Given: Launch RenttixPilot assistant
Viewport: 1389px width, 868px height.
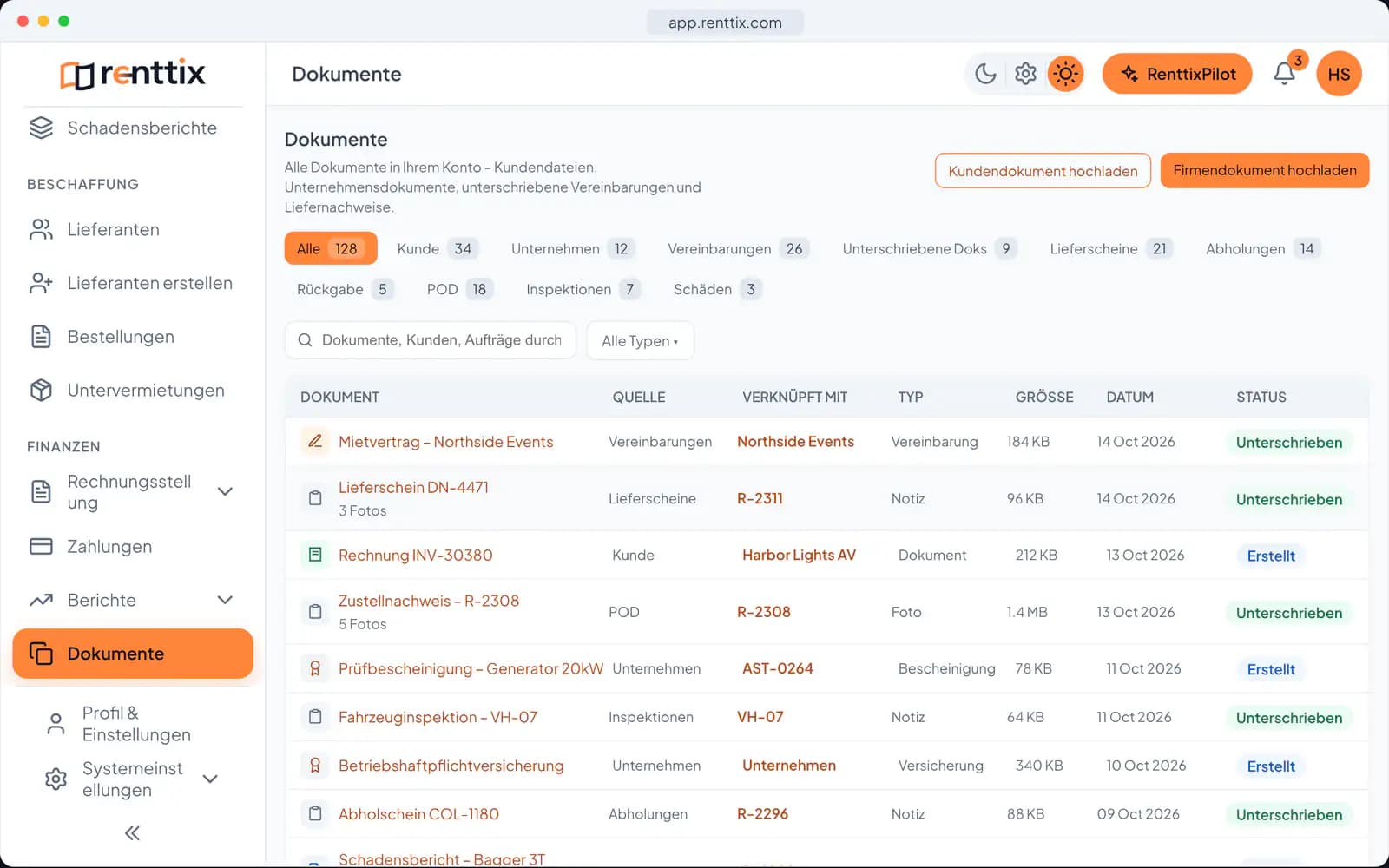Looking at the screenshot, I should 1177,74.
